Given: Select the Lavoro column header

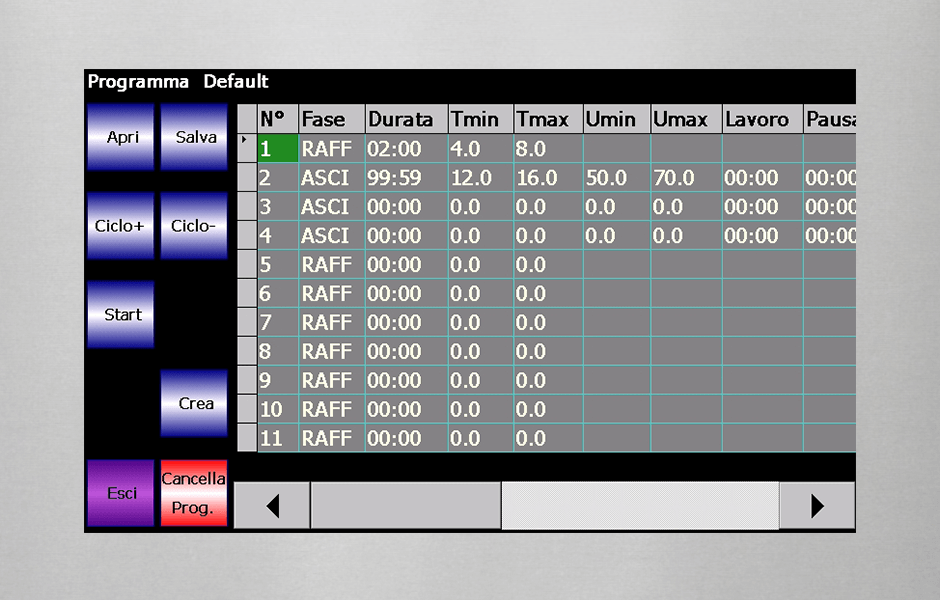Looking at the screenshot, I should (x=763, y=119).
